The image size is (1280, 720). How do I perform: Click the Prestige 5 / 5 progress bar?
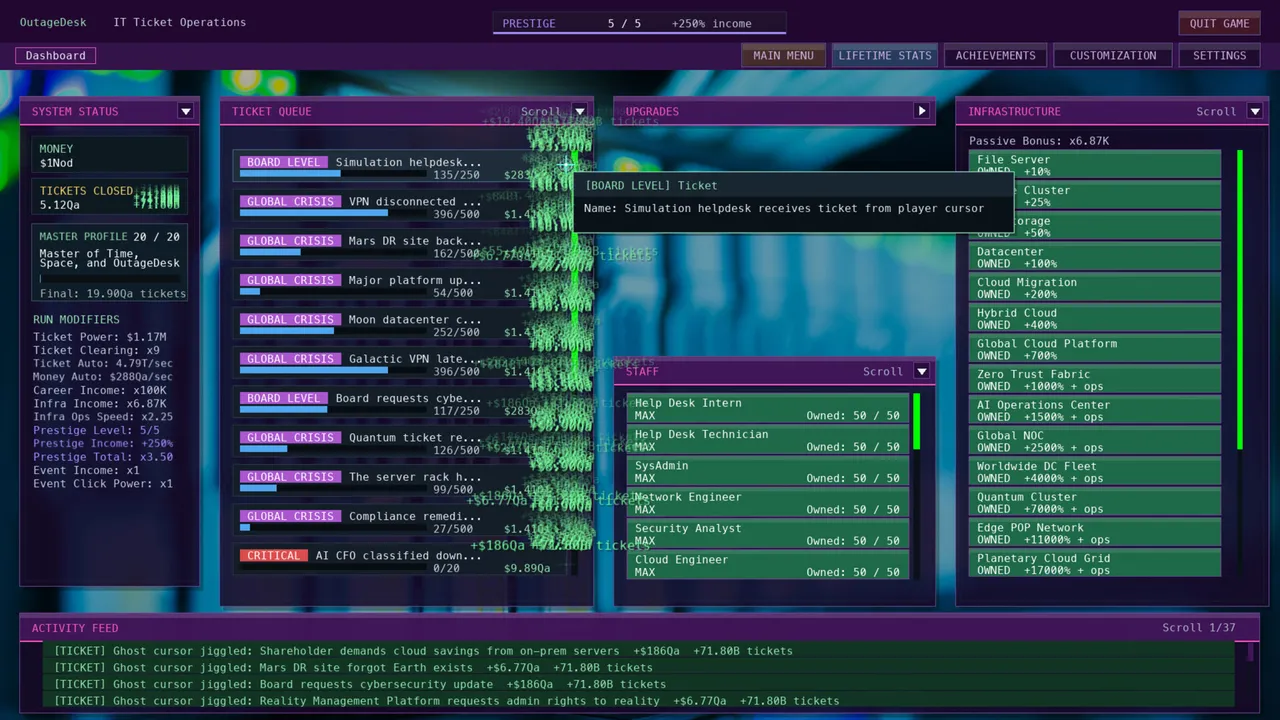(640, 23)
